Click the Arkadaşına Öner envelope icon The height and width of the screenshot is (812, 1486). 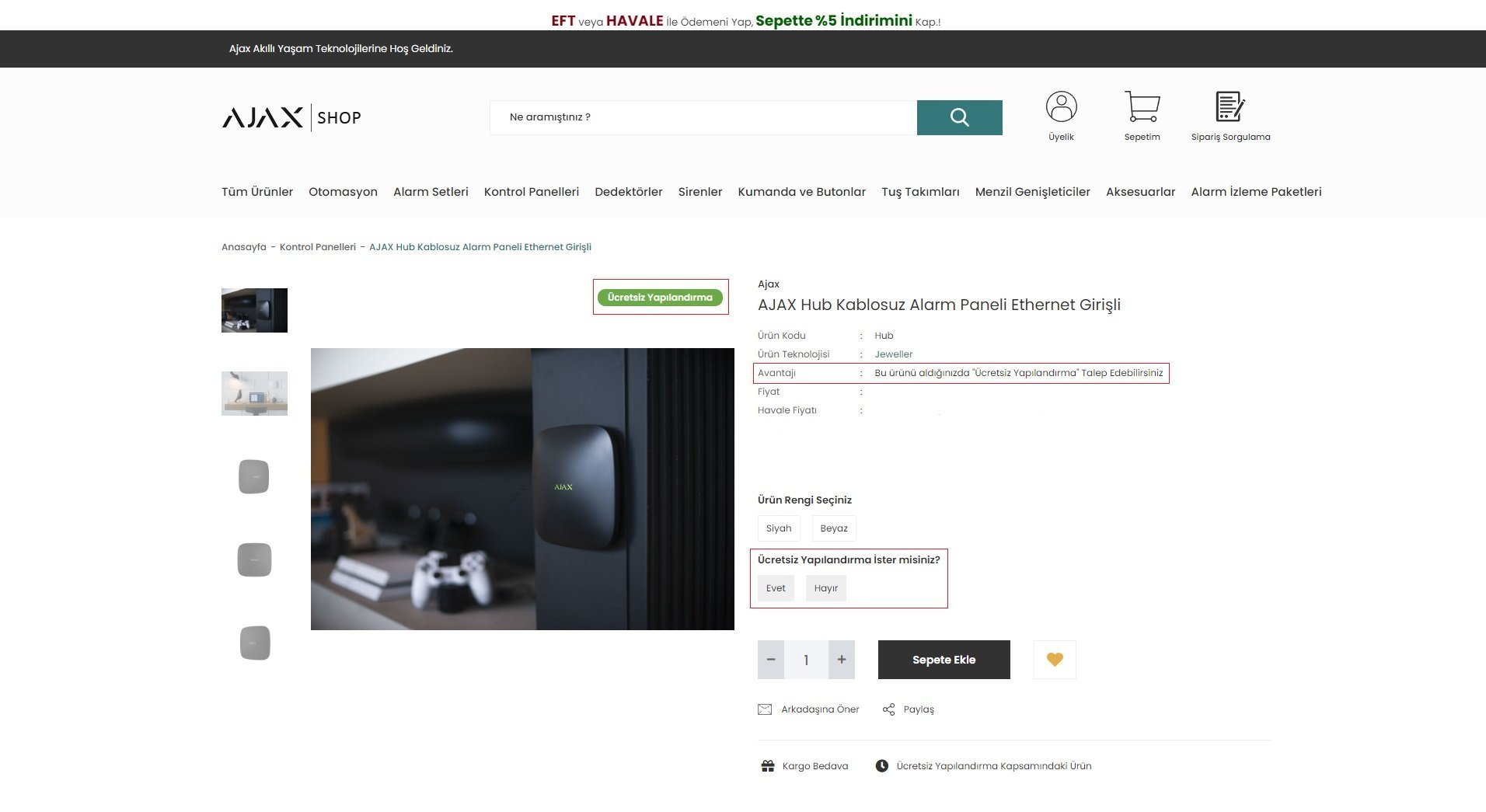click(x=765, y=709)
